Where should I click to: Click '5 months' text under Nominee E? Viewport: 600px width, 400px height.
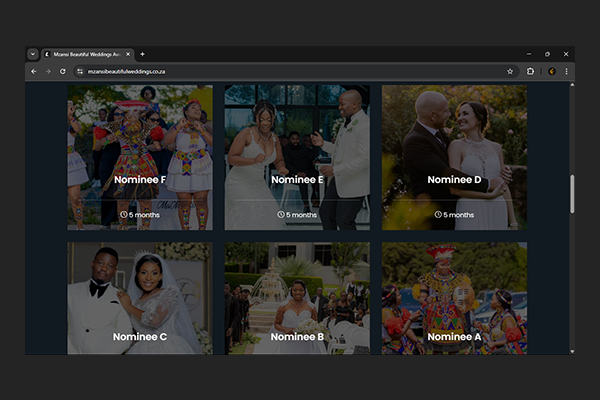(x=302, y=215)
